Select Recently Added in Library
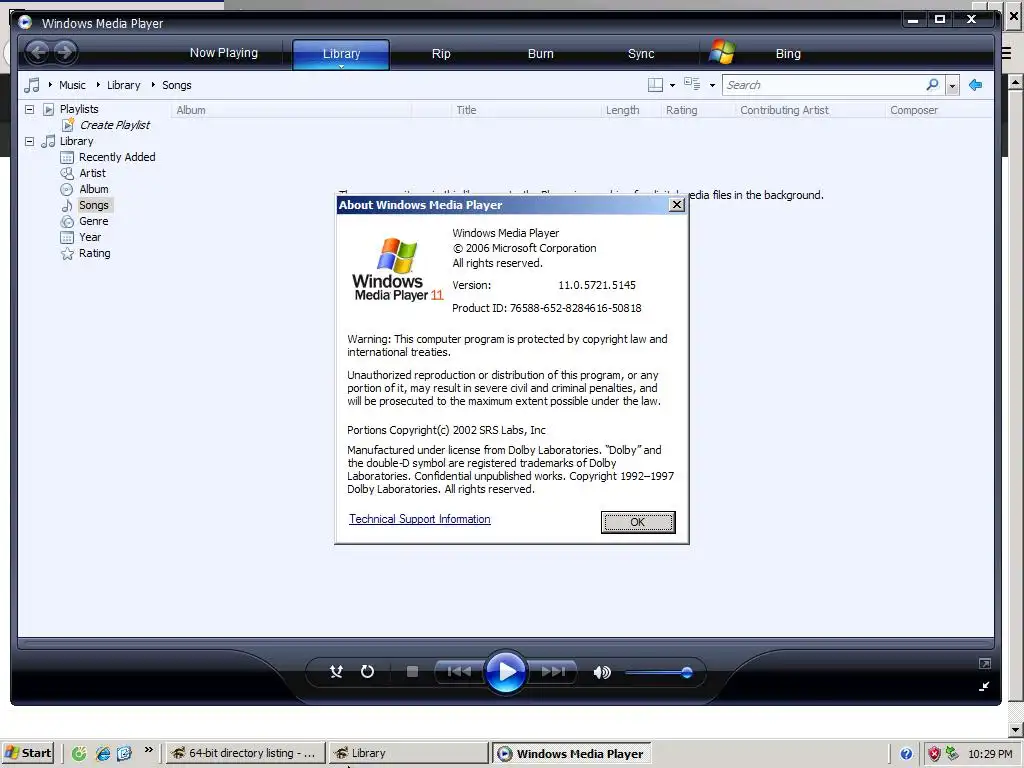This screenshot has height=768, width=1024. point(117,157)
